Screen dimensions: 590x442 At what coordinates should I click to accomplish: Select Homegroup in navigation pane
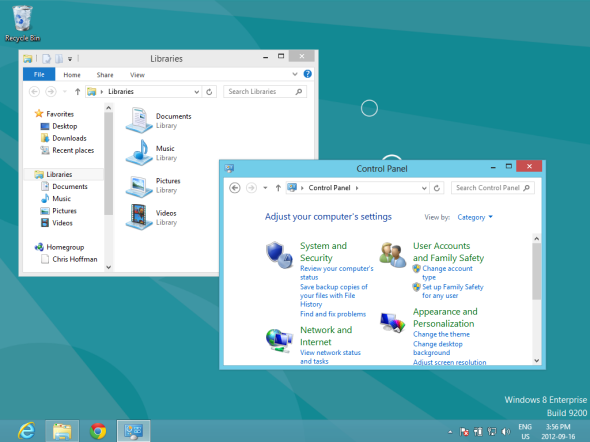tap(65, 247)
